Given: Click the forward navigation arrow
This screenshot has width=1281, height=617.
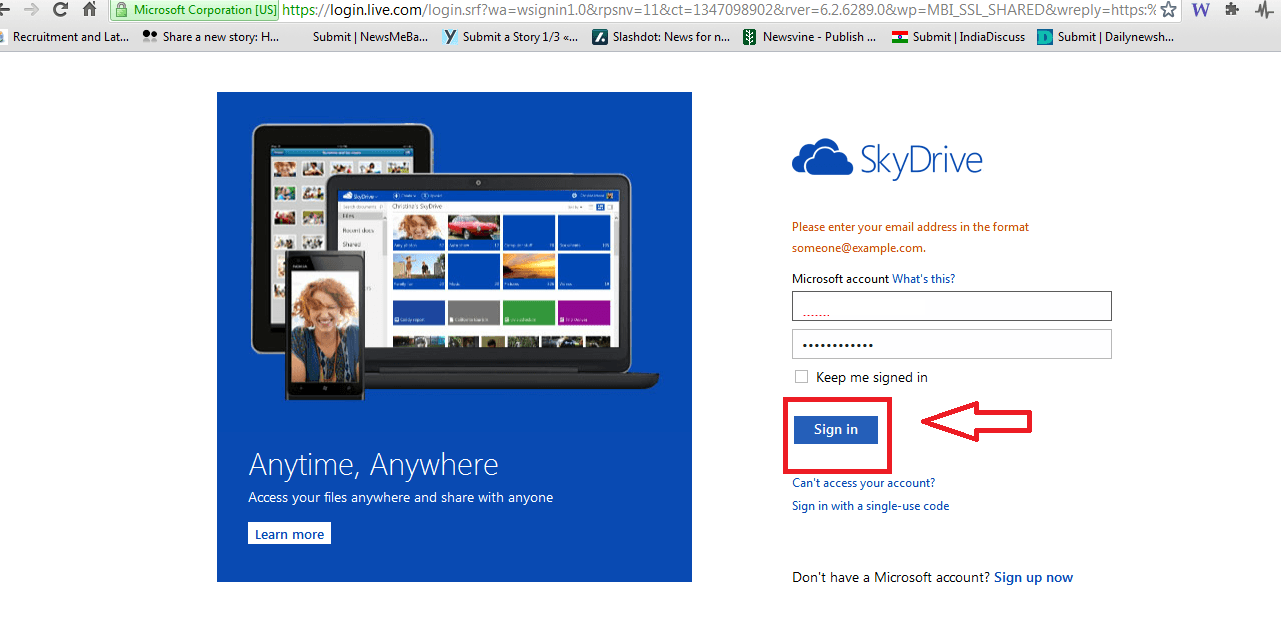Looking at the screenshot, I should point(31,10).
